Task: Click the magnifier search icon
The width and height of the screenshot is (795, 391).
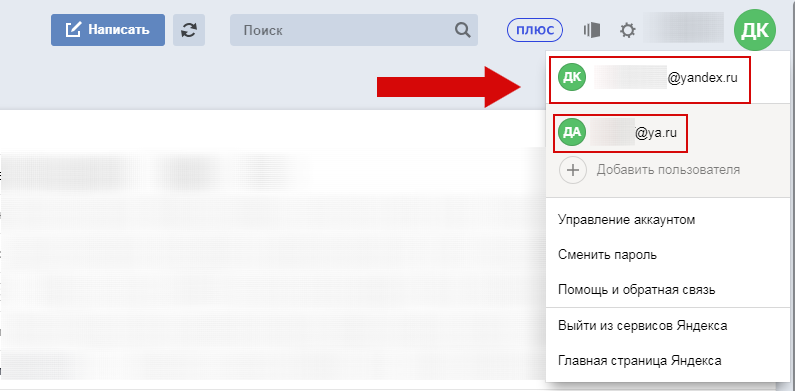Action: [462, 30]
